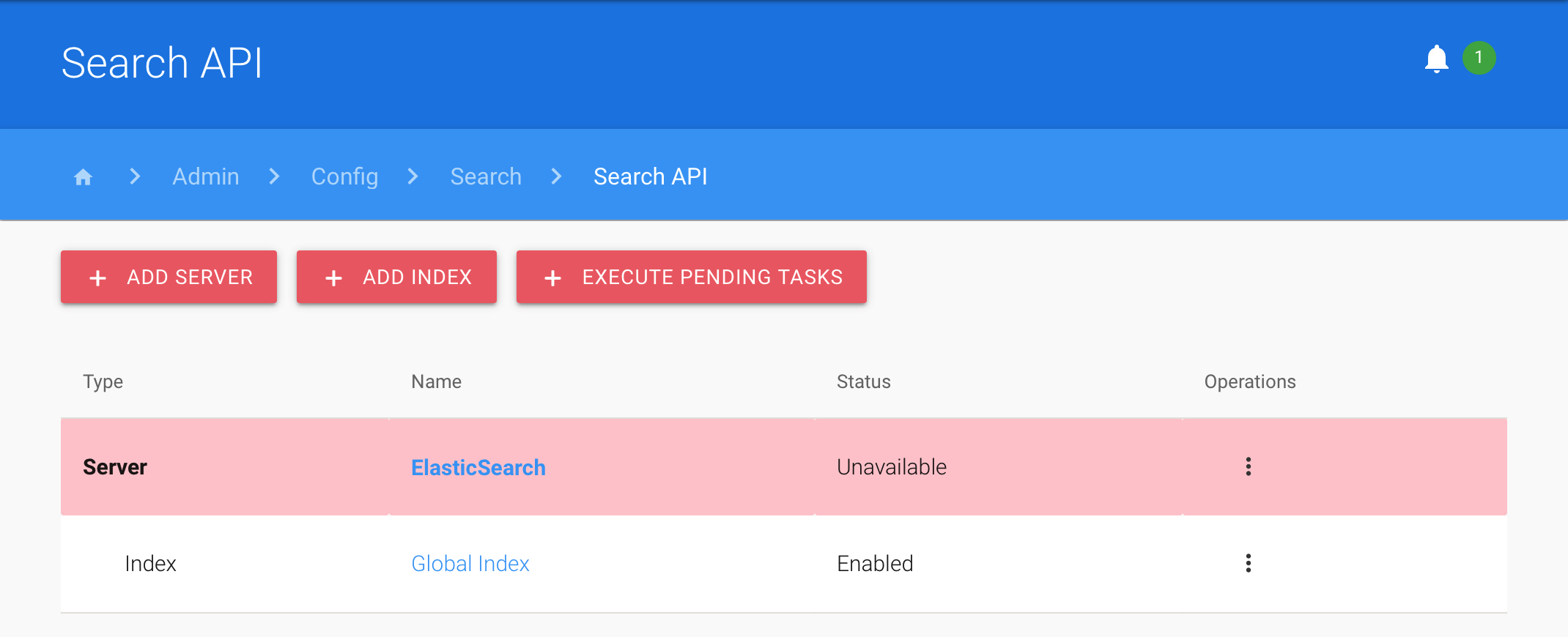Open the ElasticSearch server link
Image resolution: width=1568 pixels, height=637 pixels.
tap(478, 467)
